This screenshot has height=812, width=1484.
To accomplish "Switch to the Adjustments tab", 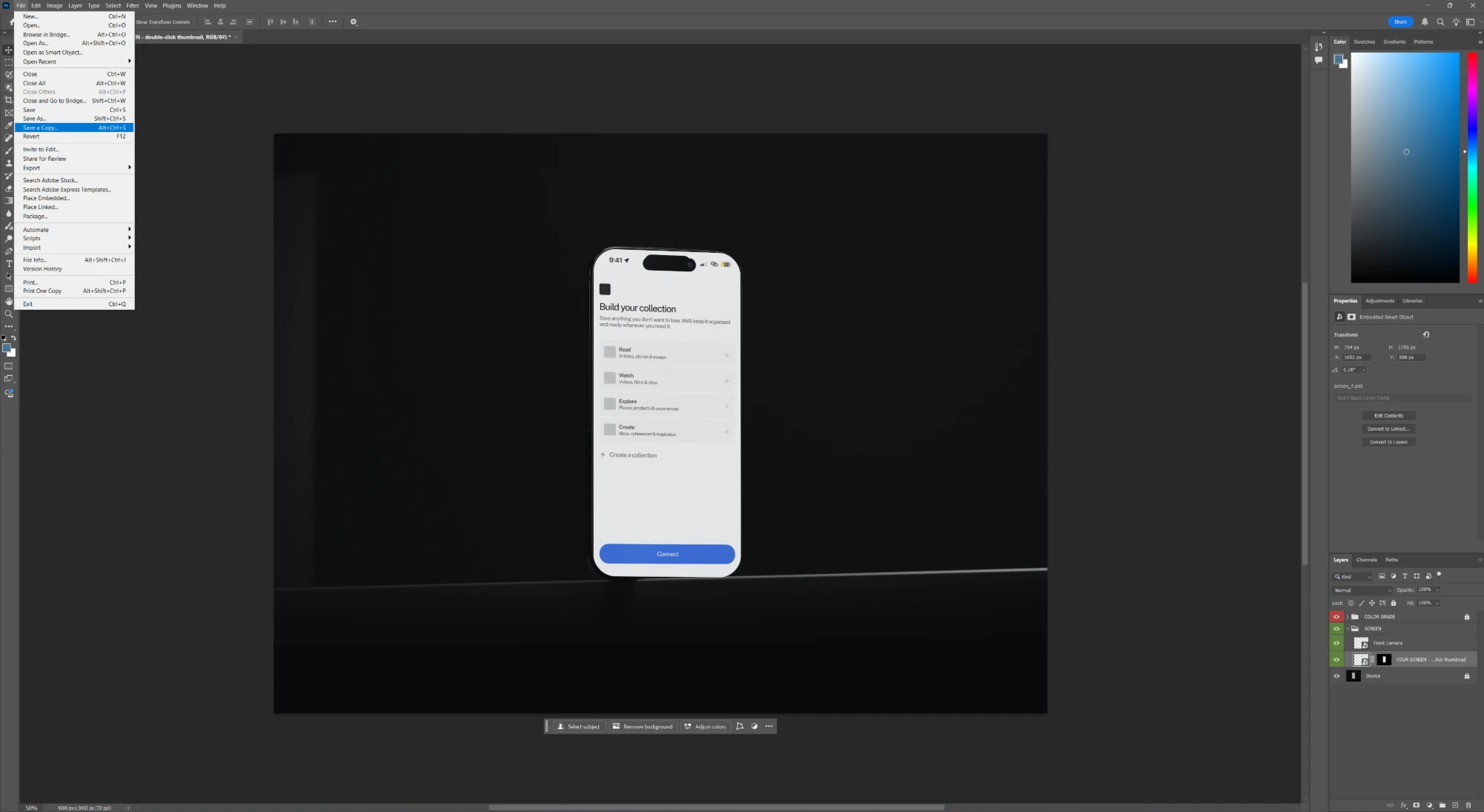I will tap(1379, 301).
